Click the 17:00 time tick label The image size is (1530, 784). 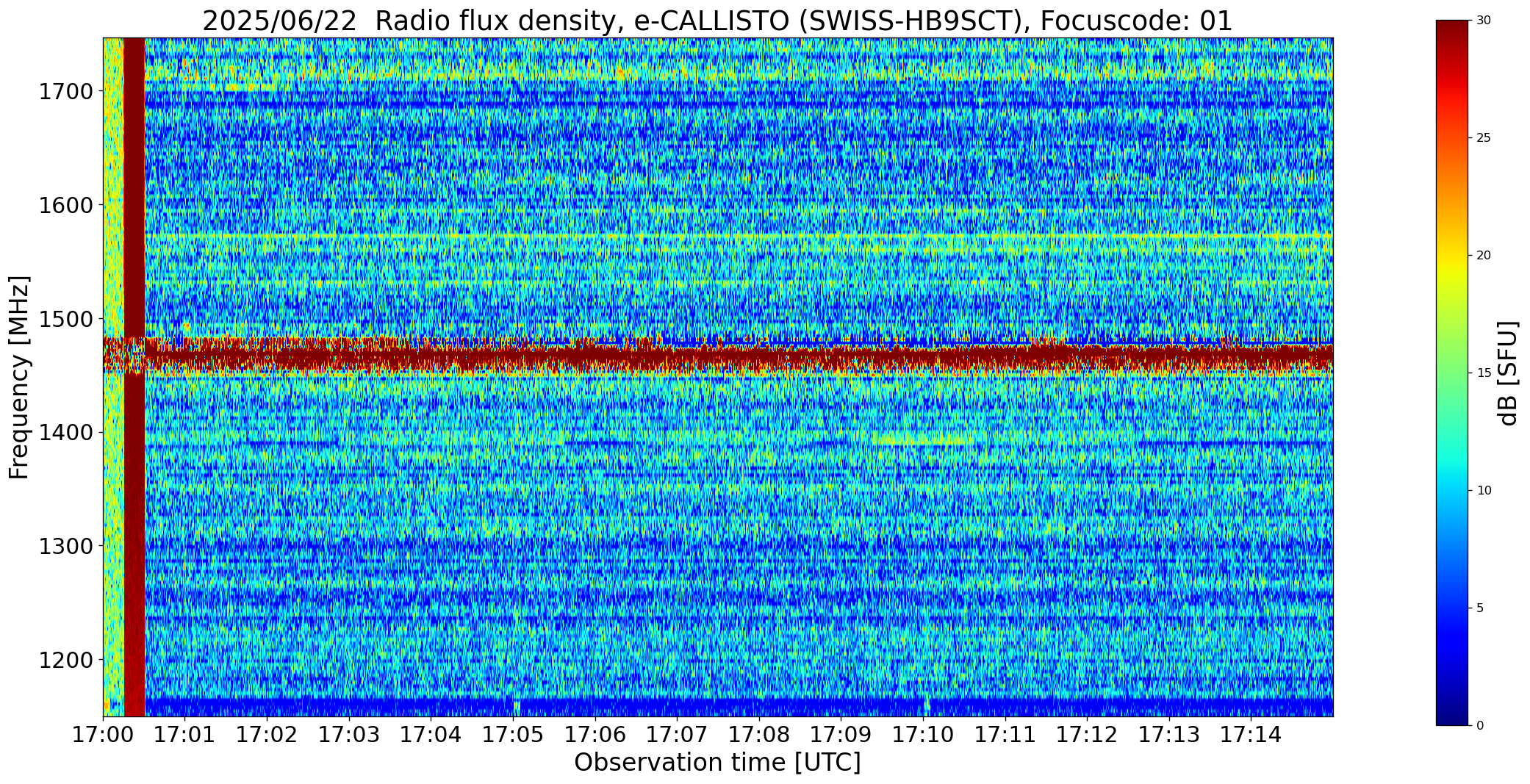[103, 735]
